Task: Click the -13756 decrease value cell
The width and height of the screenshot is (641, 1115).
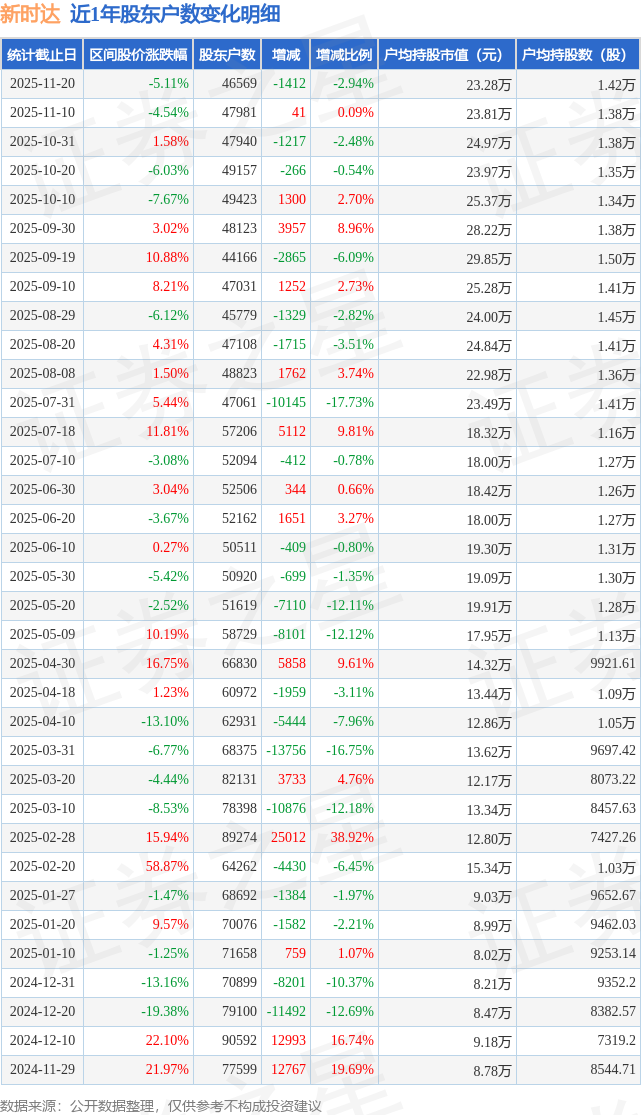Action: (x=286, y=751)
